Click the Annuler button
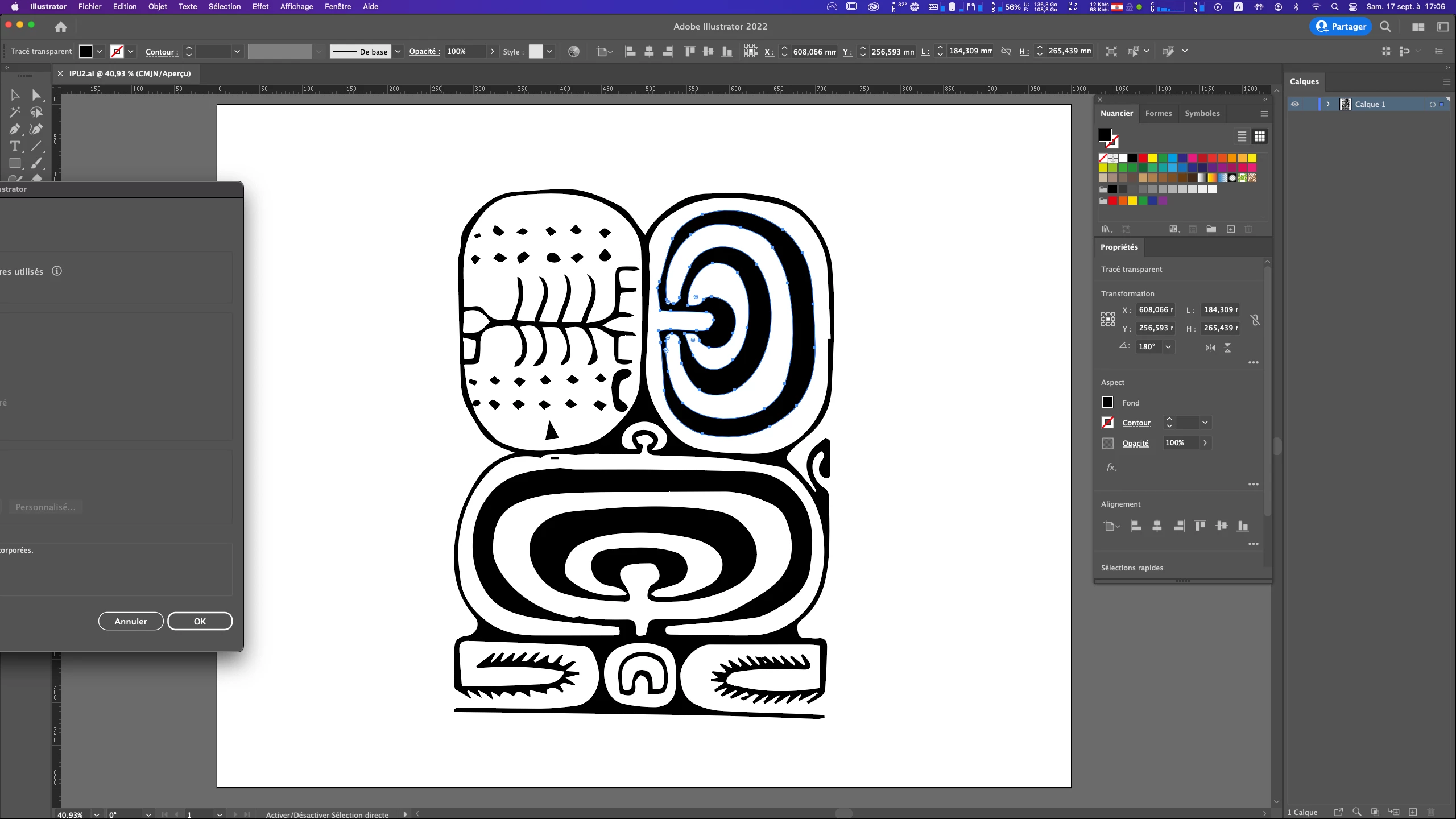Screen dimensions: 1456x819 coord(131,621)
